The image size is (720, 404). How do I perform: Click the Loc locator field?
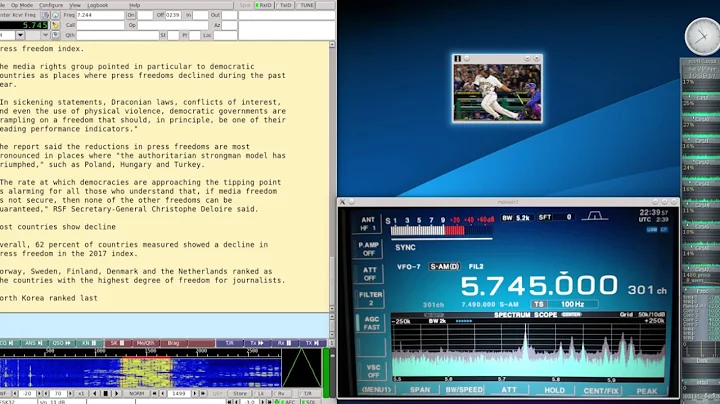point(225,35)
